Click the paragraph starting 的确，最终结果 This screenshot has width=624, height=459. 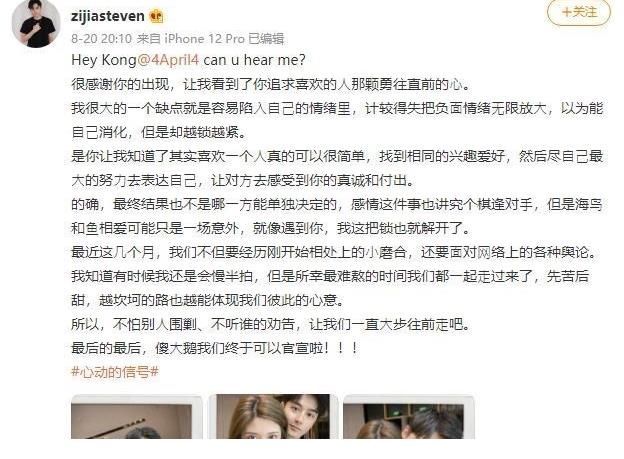coord(337,217)
